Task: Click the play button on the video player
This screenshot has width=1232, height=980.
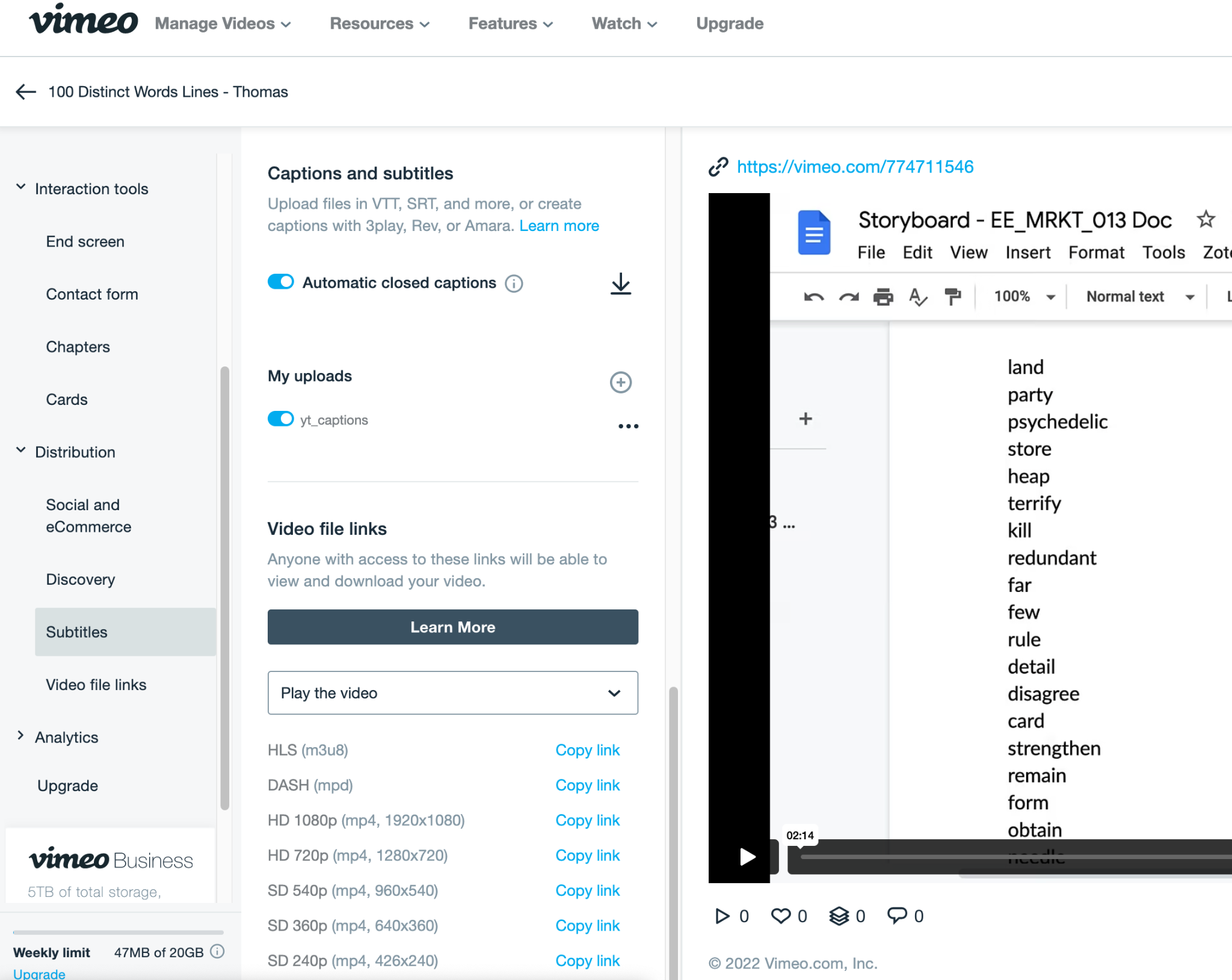Action: tap(747, 856)
